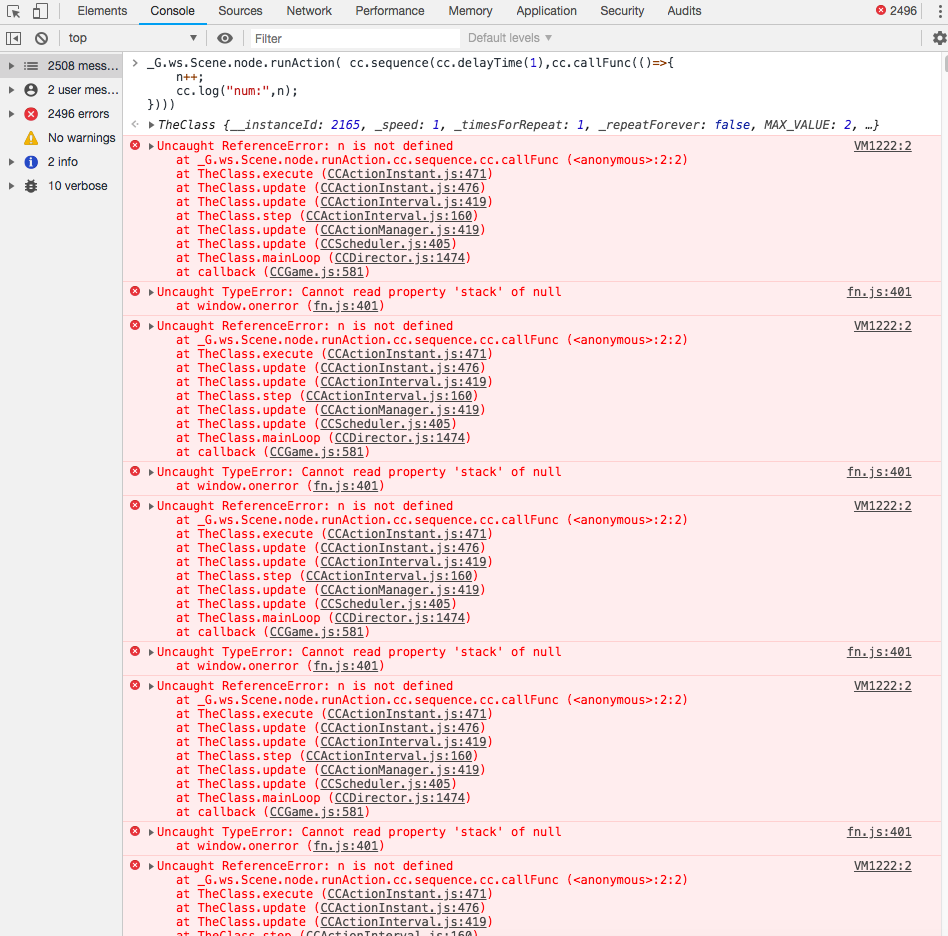Viewport: 948px width, 936px height.
Task: Select the 2496 errors filter row
Action: 61,114
